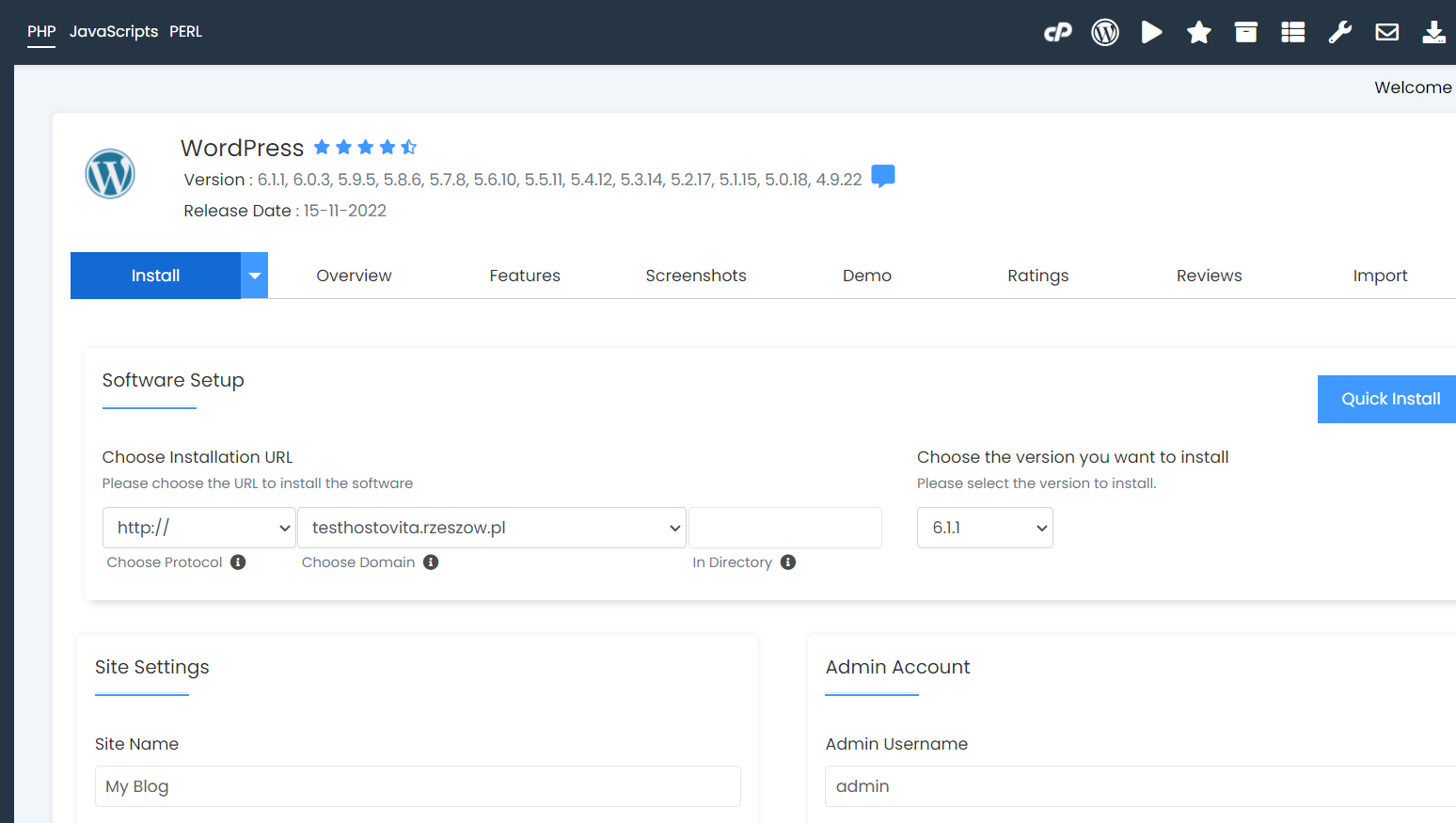Expand the Install button dropdown arrow
Screen dimensions: 1456x823
[x=254, y=276]
